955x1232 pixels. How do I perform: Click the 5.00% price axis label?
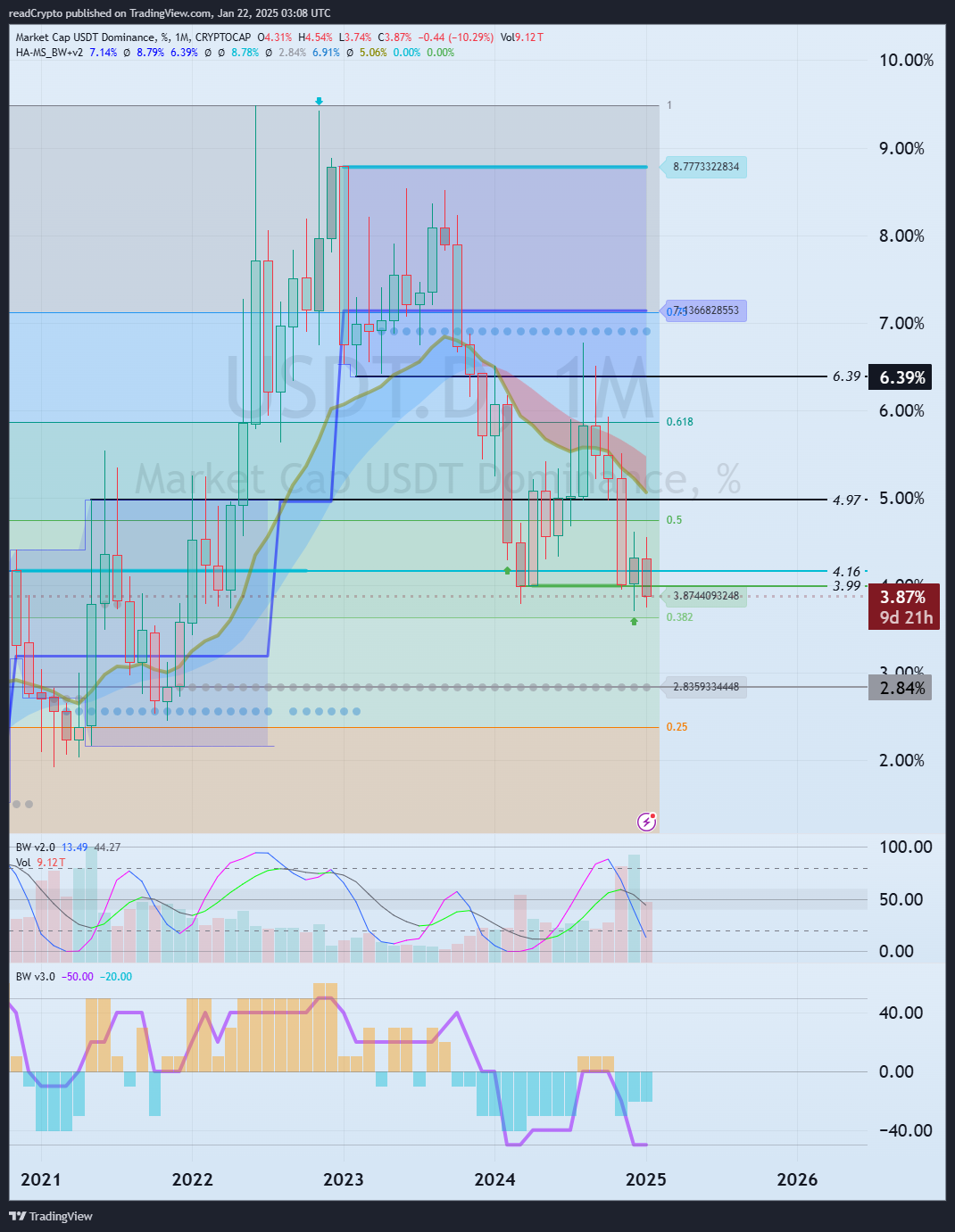901,498
